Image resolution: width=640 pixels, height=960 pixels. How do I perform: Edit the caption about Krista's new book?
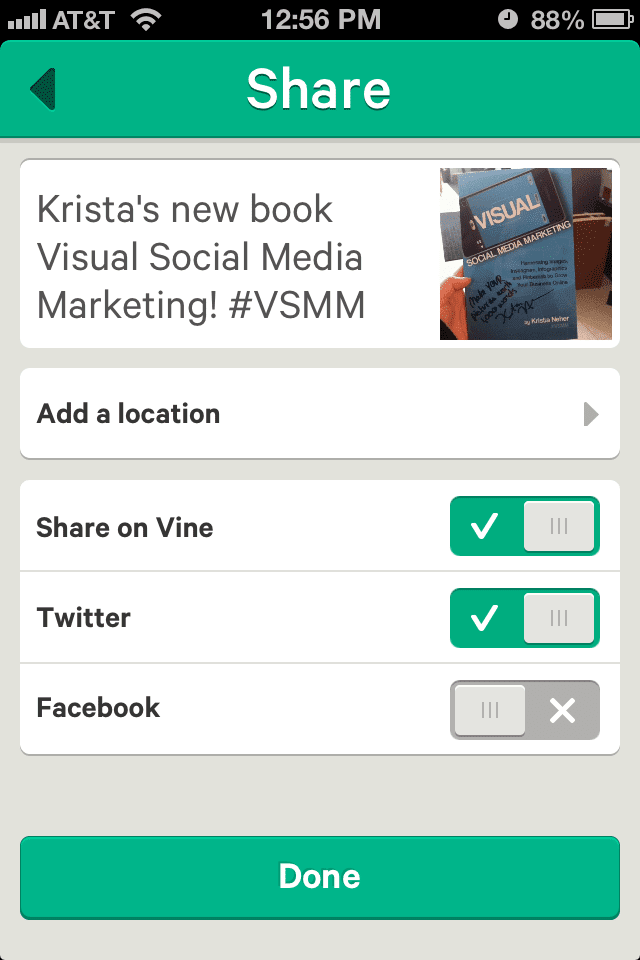click(200, 257)
